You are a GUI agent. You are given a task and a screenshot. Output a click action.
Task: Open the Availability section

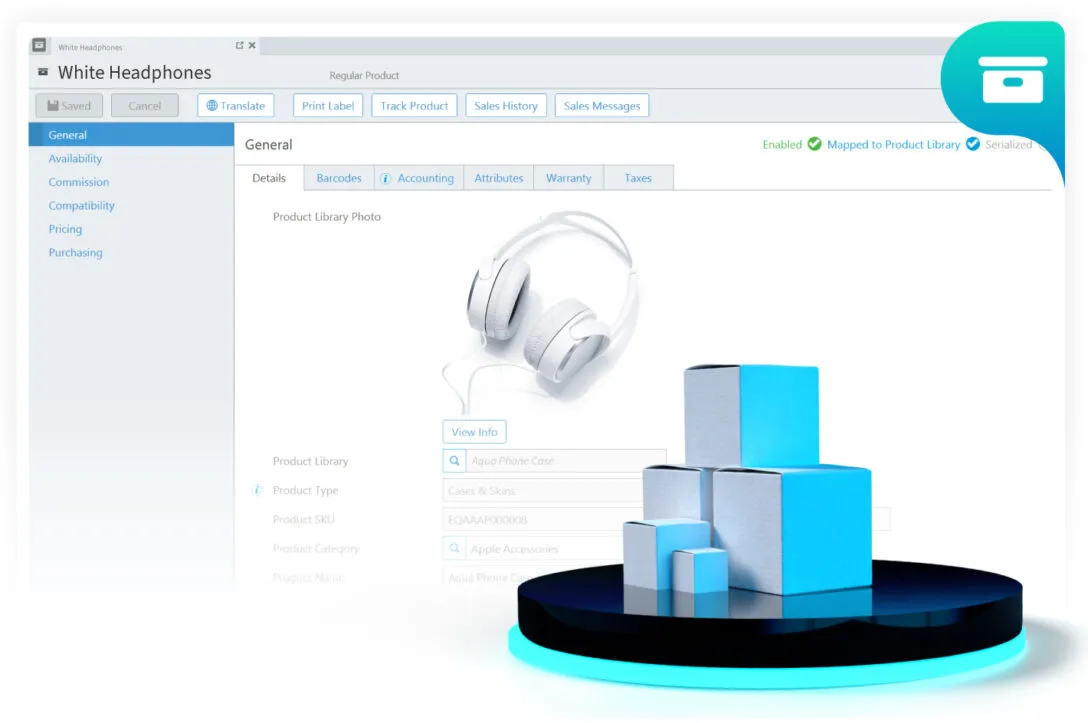(75, 158)
